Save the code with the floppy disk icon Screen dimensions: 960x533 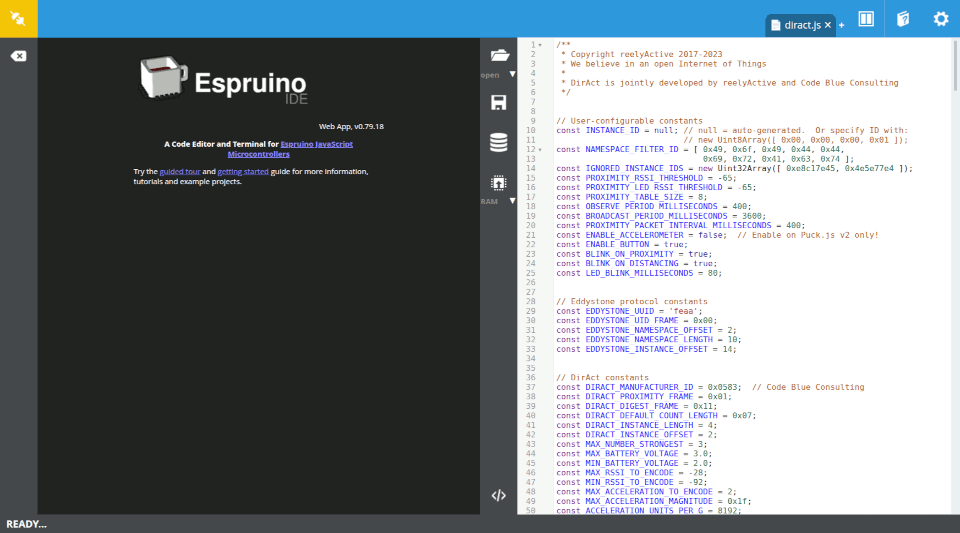(x=498, y=102)
